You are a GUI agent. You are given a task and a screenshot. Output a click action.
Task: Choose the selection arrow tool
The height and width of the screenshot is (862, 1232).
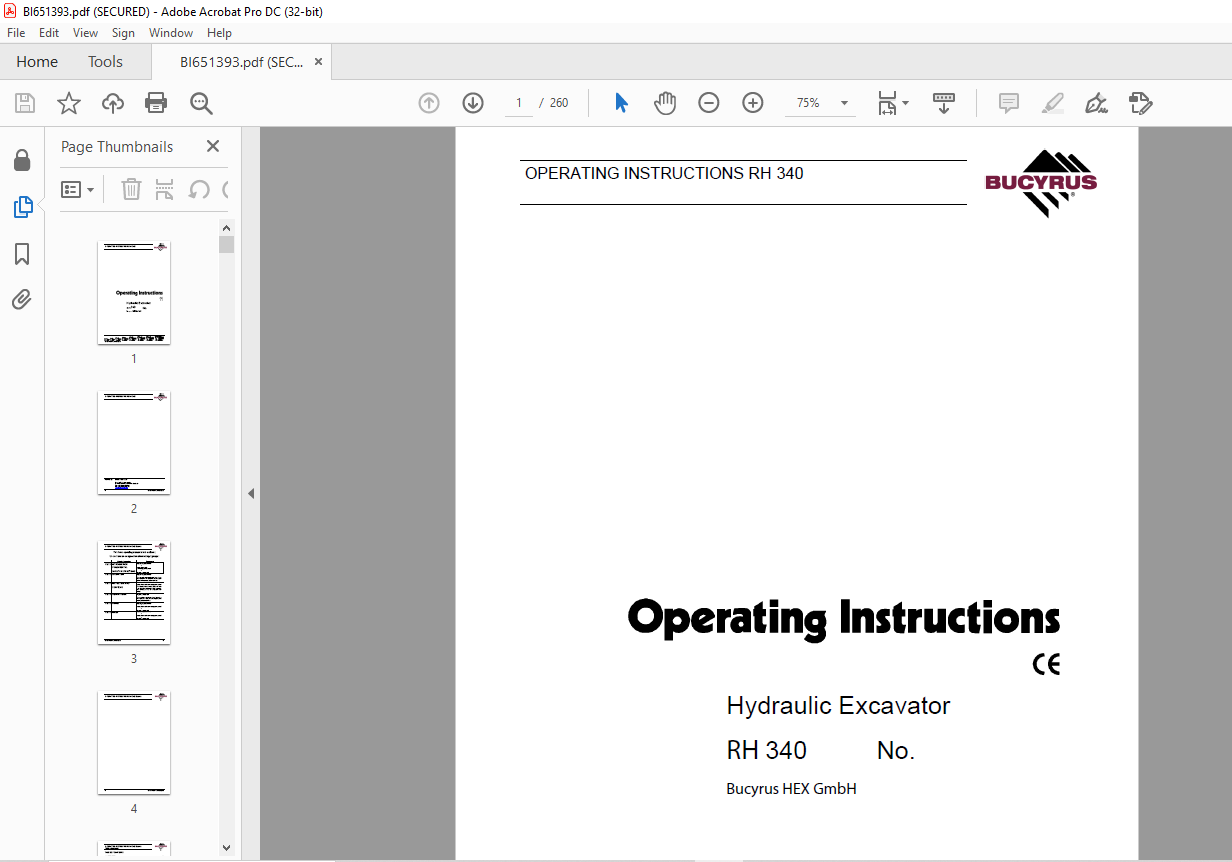(621, 103)
